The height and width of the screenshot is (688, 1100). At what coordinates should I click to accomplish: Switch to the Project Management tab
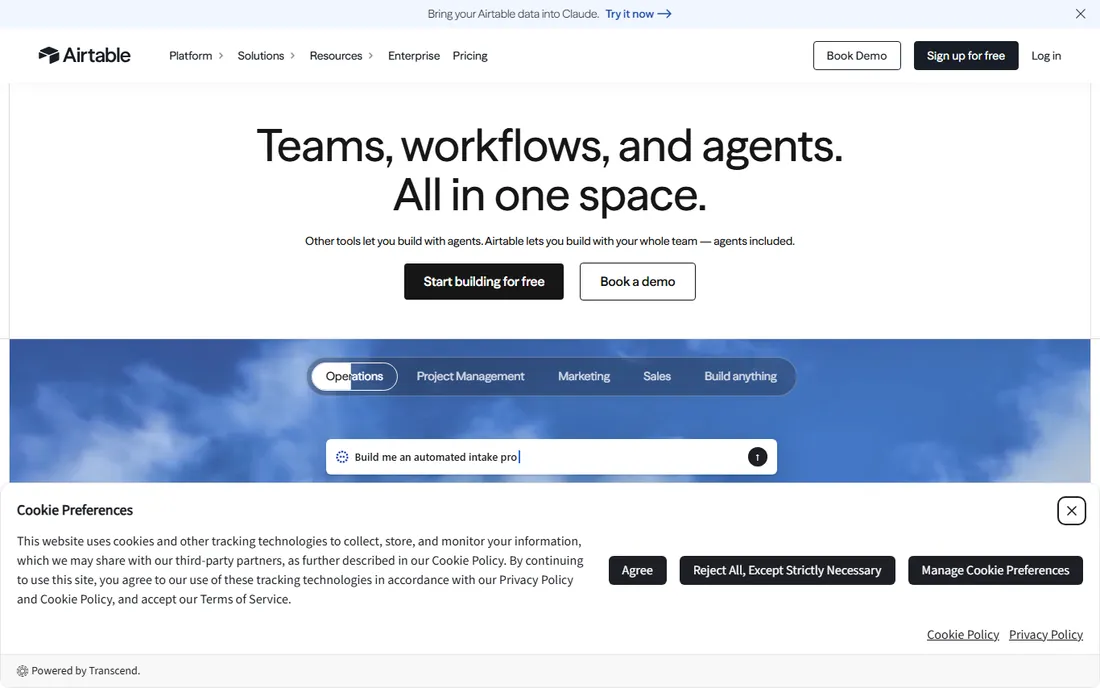coord(470,377)
